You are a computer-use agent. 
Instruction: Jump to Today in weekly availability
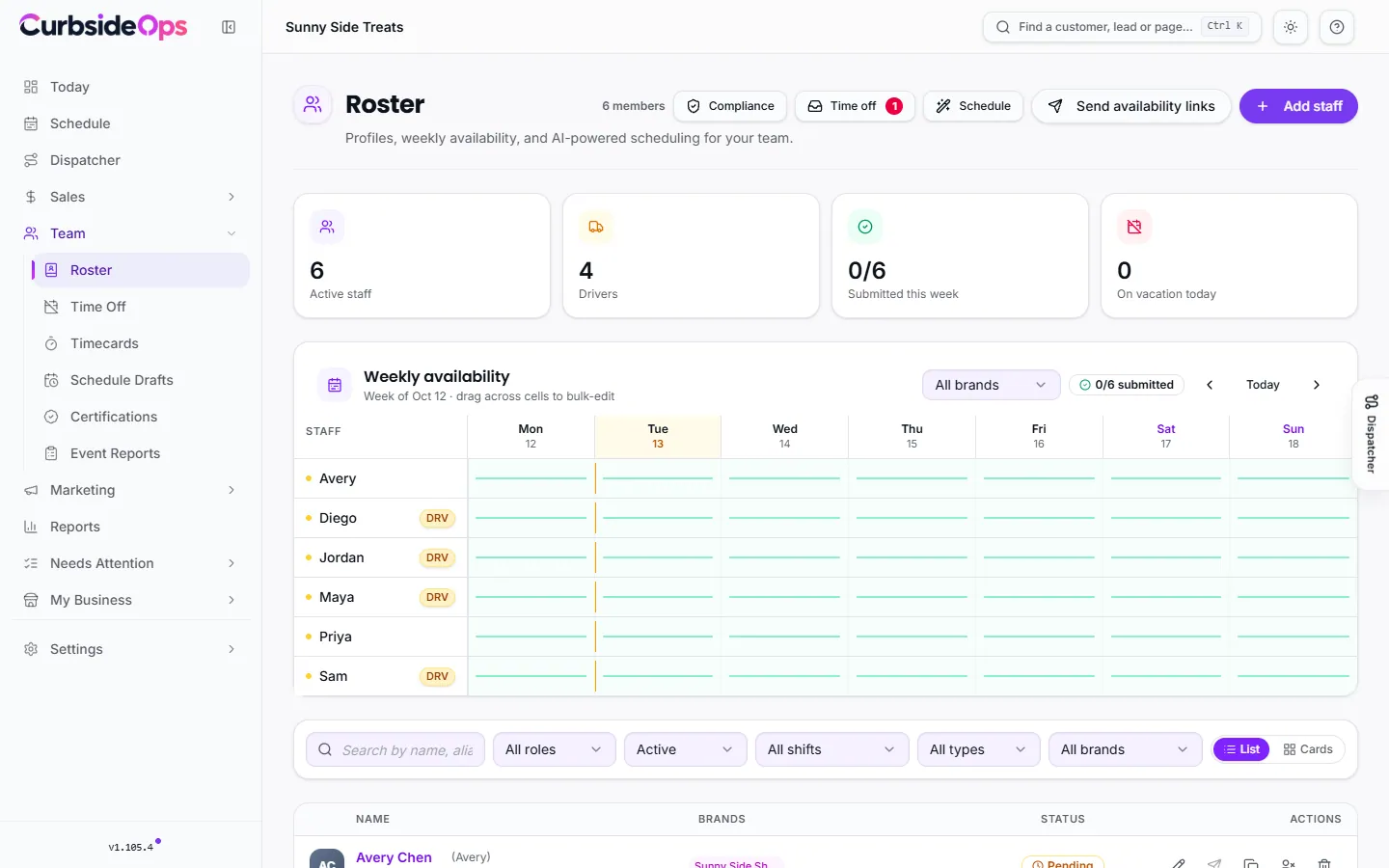pyautogui.click(x=1263, y=385)
